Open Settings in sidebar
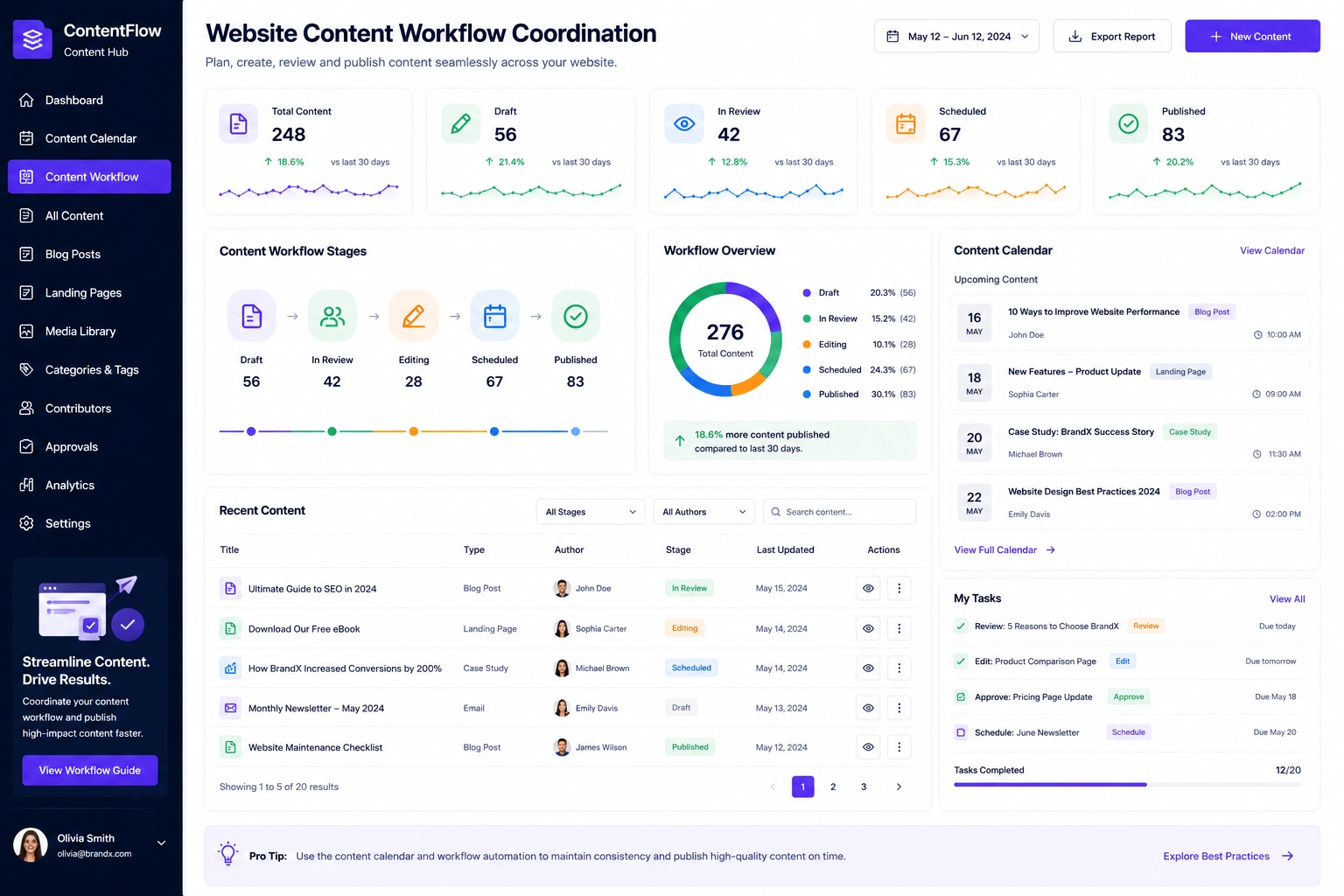Image resolution: width=1344 pixels, height=896 pixels. [x=89, y=523]
